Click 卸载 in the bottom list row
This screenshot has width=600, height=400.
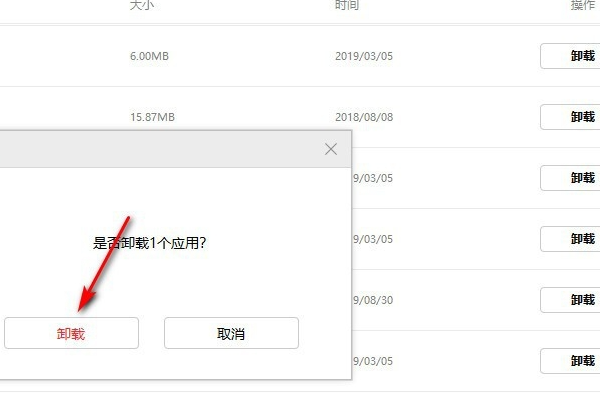570,361
